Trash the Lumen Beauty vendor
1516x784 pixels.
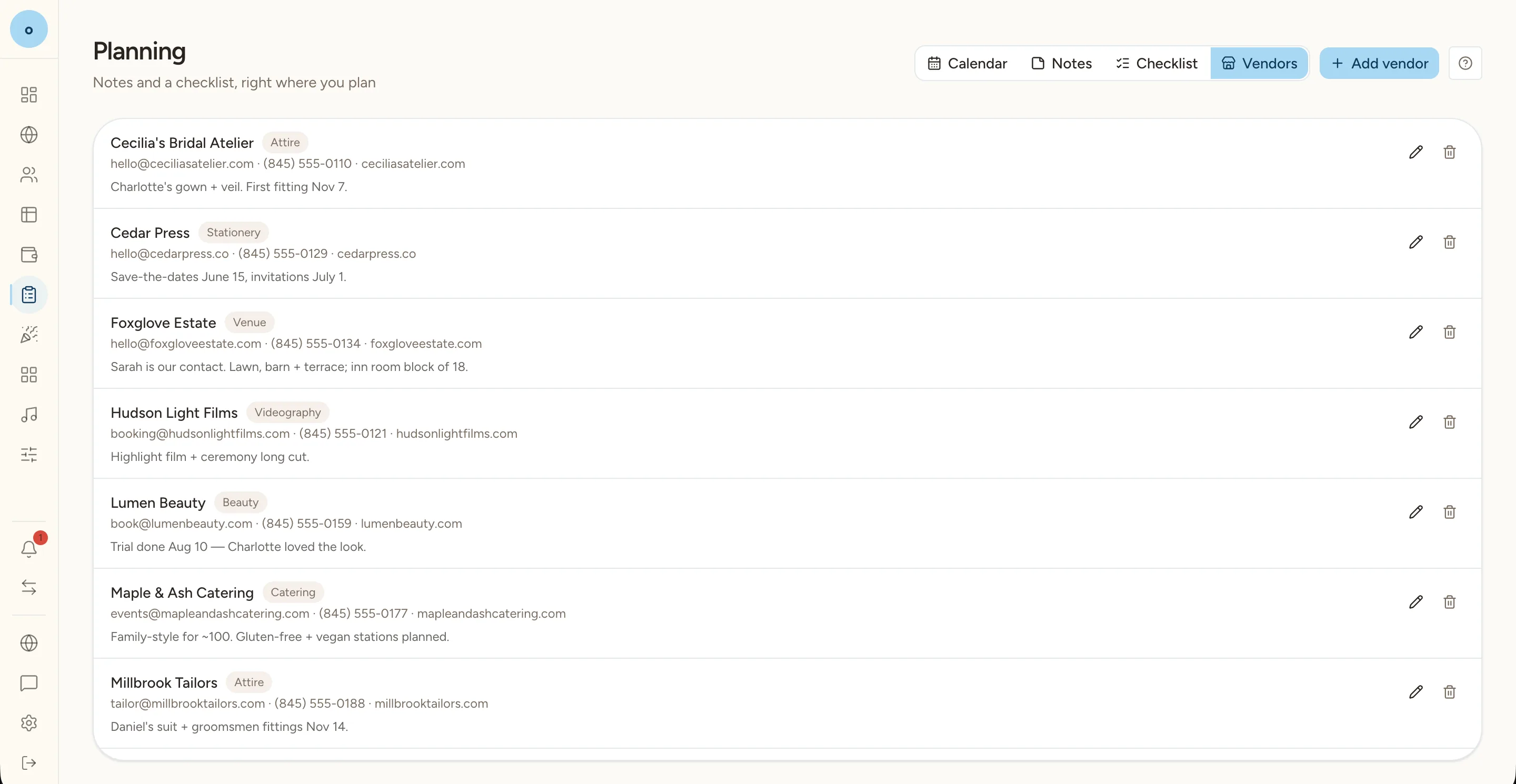(1450, 512)
